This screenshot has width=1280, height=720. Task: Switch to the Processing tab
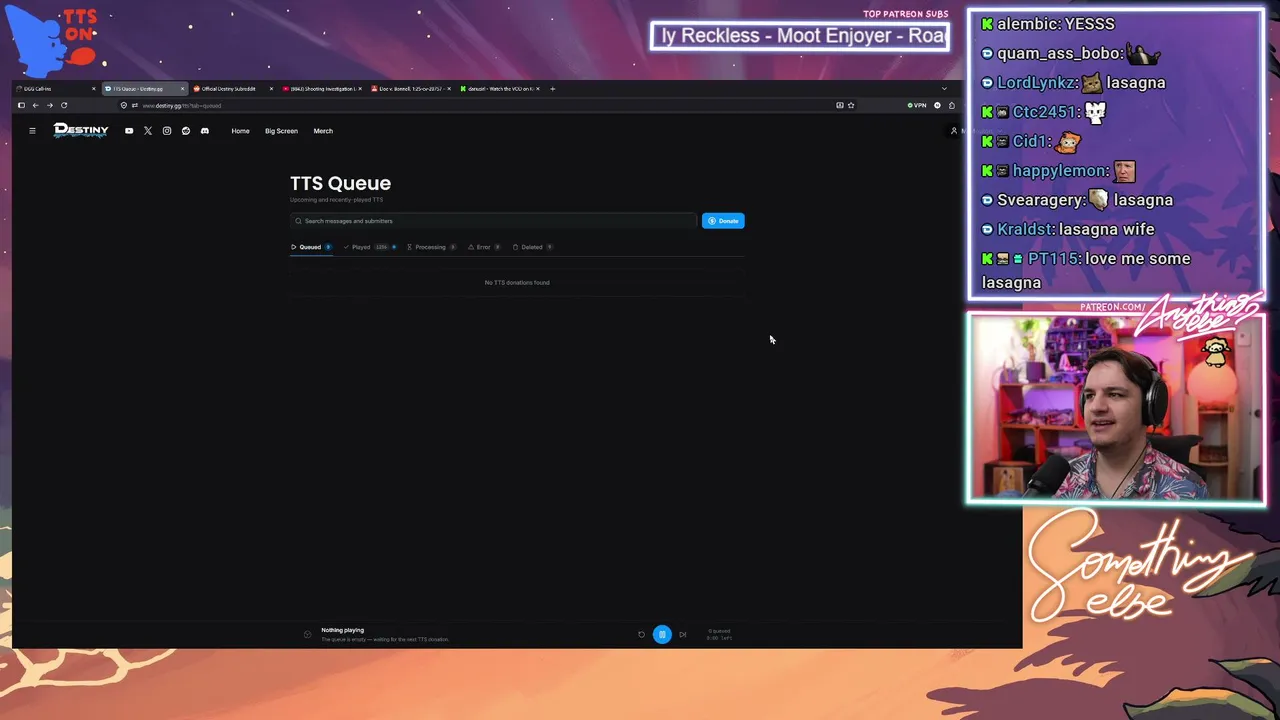(431, 247)
